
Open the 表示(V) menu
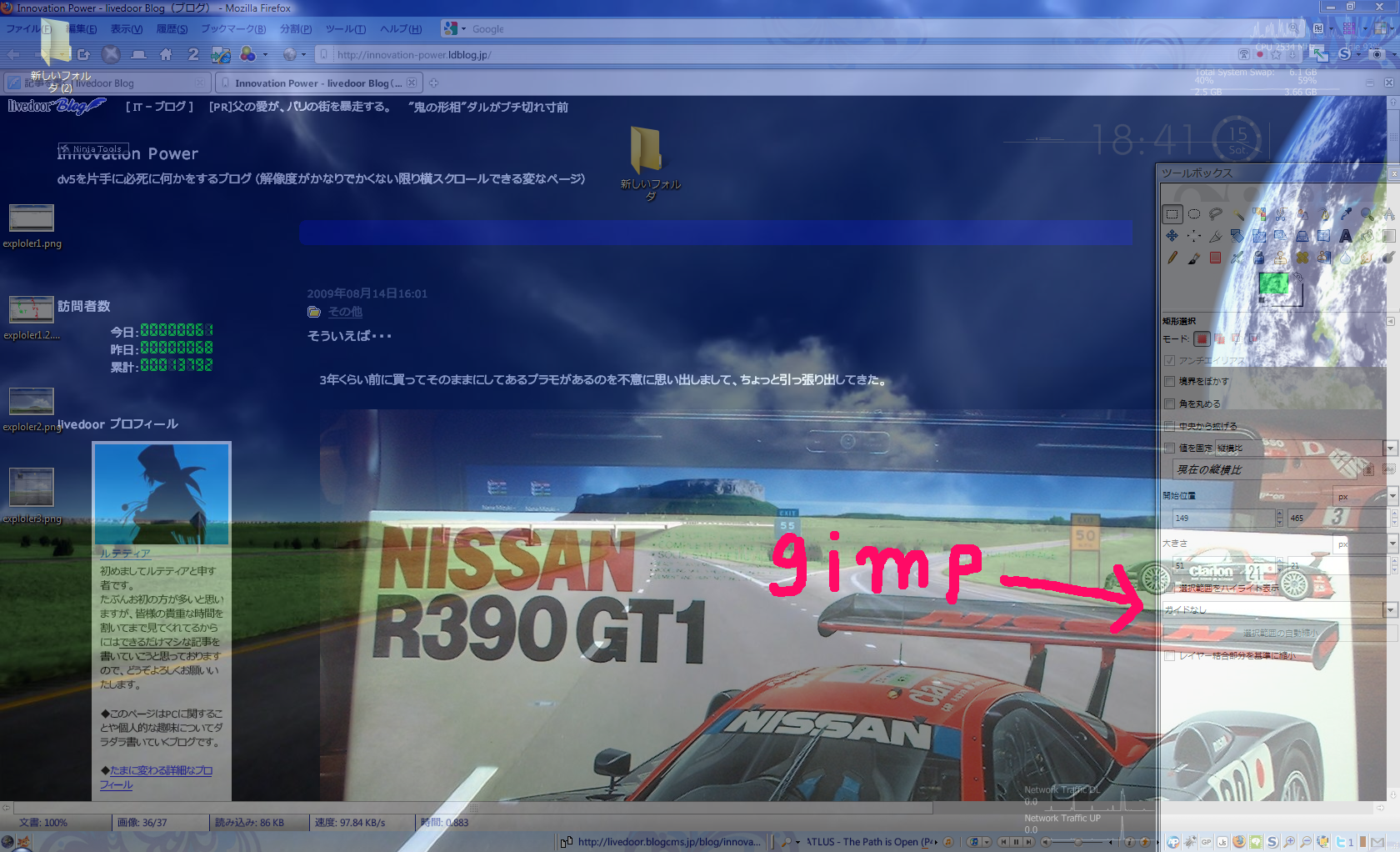[x=127, y=29]
